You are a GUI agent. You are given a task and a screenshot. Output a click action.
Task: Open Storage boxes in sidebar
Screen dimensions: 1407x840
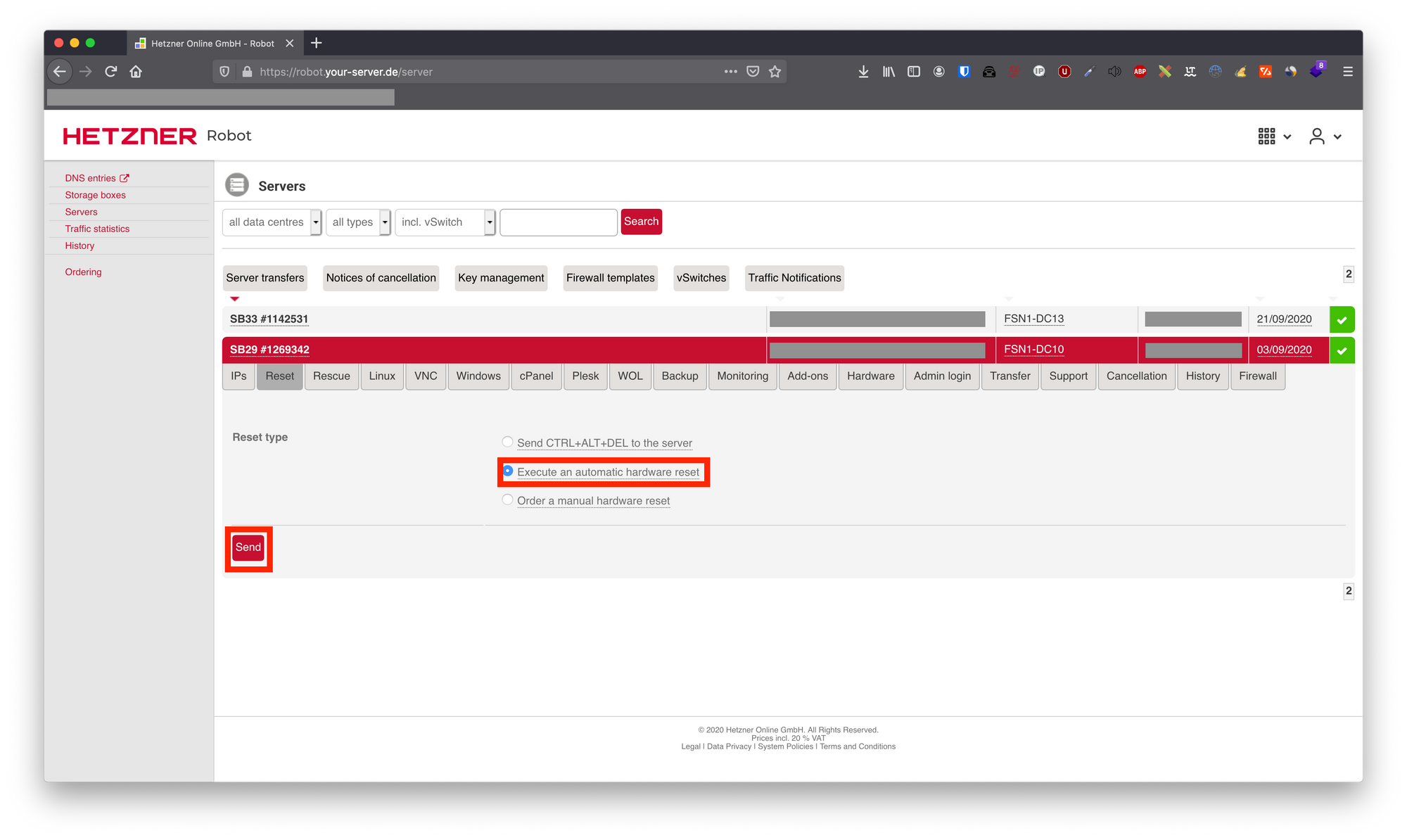[x=96, y=195]
